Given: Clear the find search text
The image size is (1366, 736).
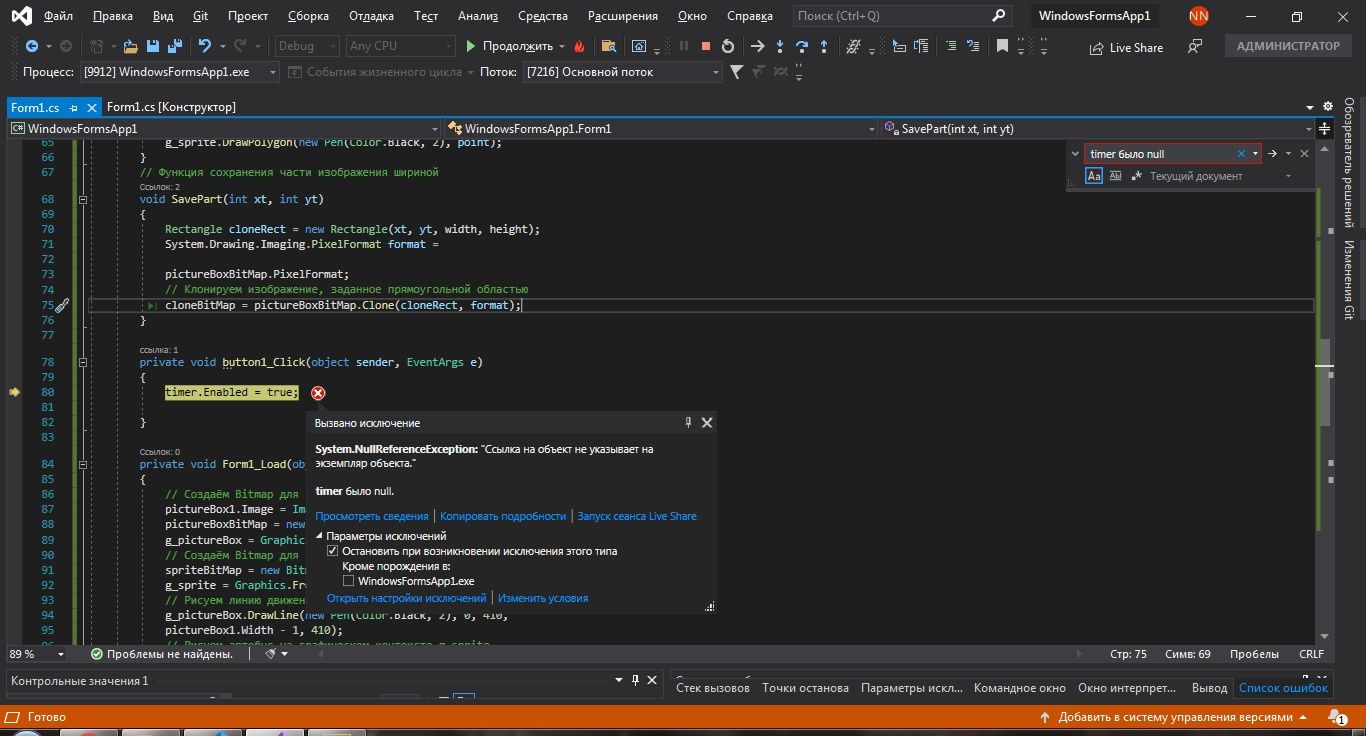Looking at the screenshot, I should click(1242, 154).
